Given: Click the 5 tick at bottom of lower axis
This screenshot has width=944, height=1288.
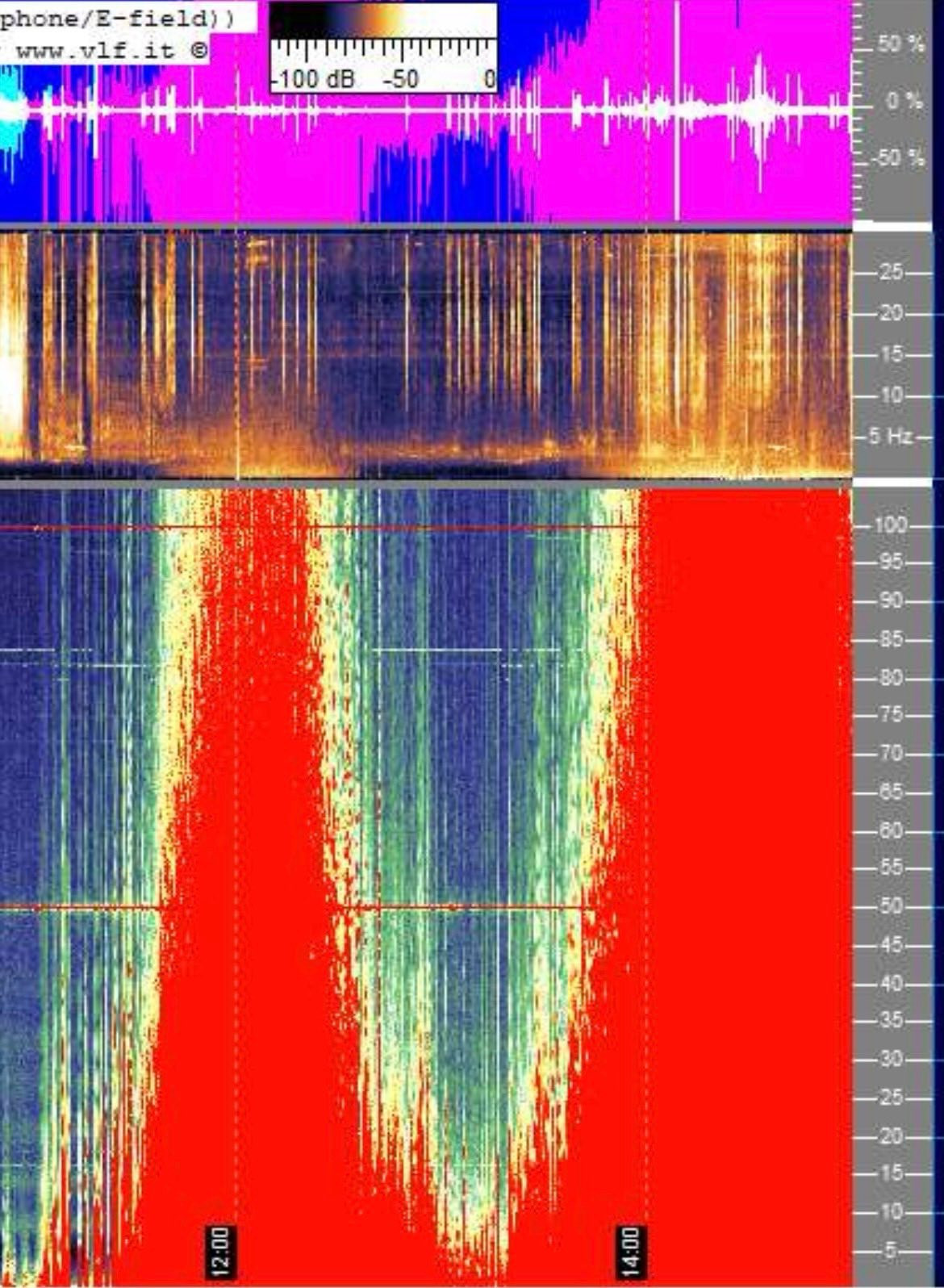Looking at the screenshot, I should (x=891, y=1251).
